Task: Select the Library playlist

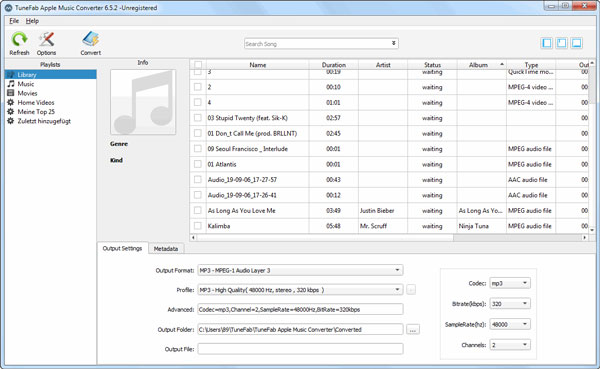Action: pyautogui.click(x=51, y=74)
